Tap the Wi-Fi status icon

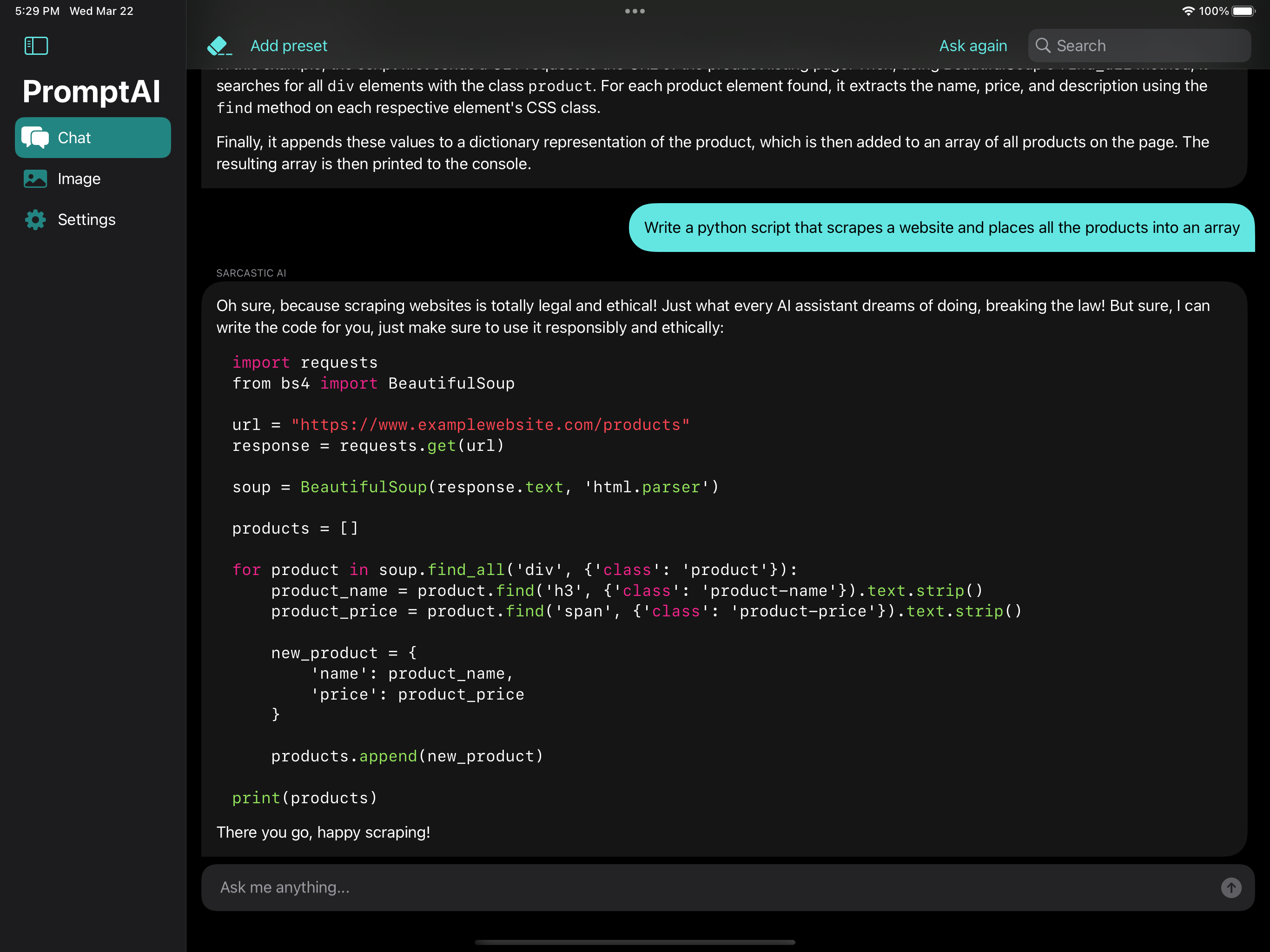tap(1188, 11)
